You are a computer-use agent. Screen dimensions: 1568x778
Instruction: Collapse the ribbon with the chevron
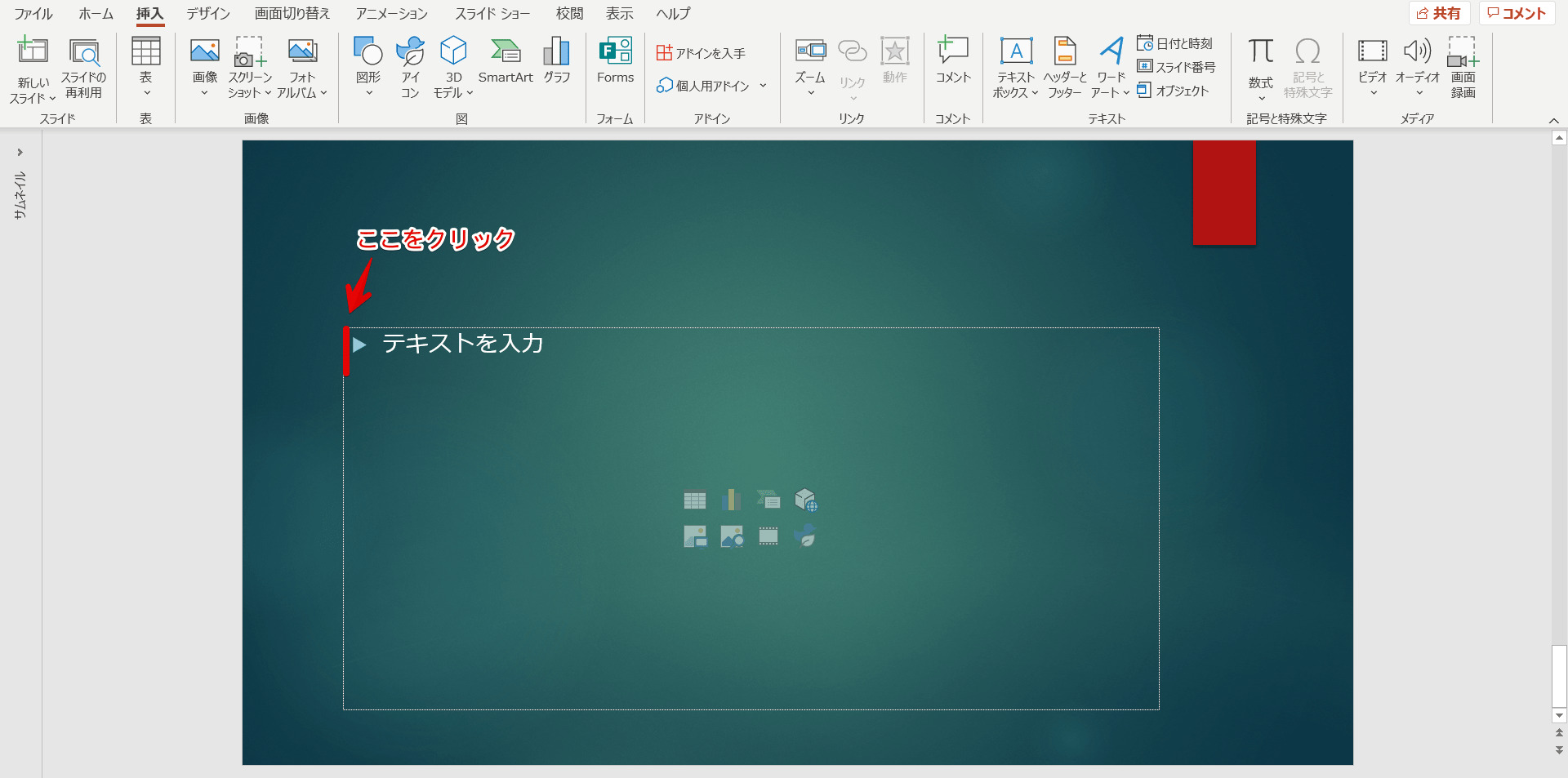(1554, 120)
